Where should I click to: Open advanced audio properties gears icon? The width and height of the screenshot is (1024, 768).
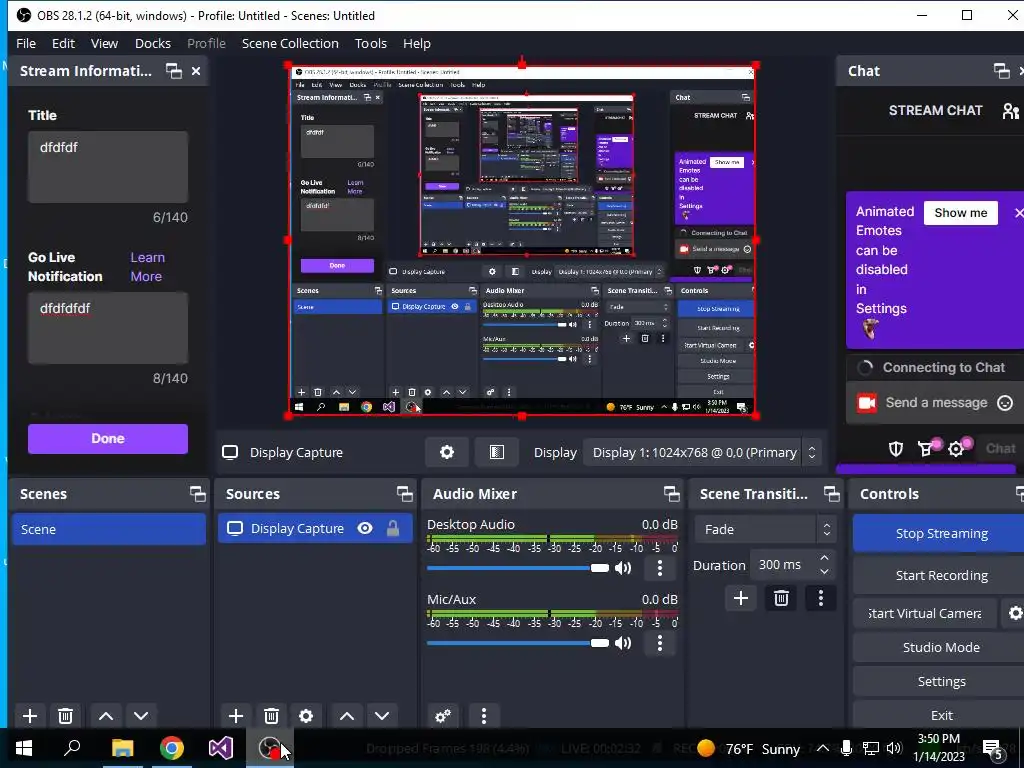coord(443,716)
